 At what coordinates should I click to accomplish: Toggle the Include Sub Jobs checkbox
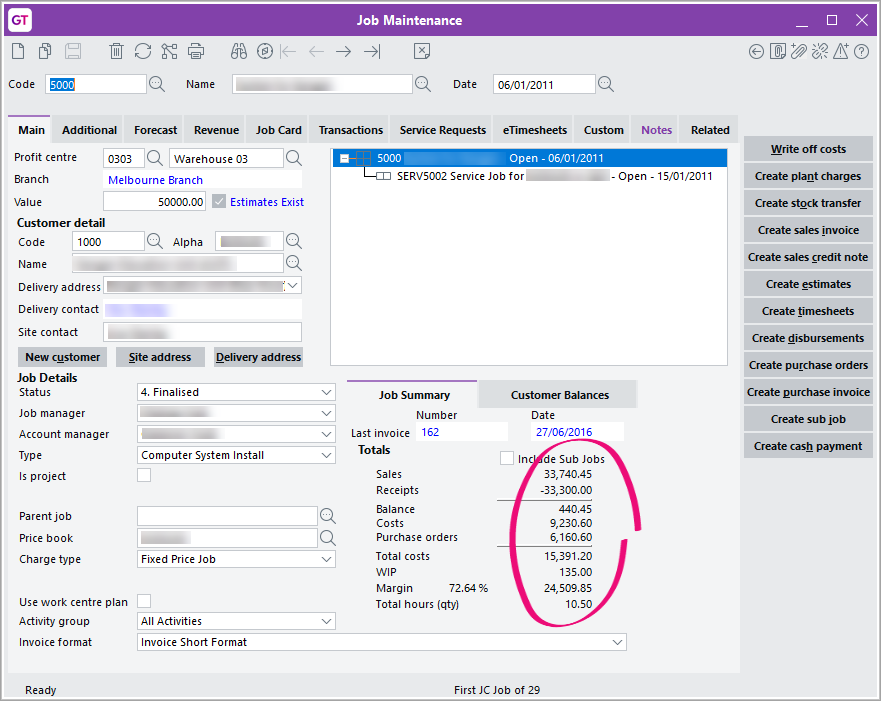pyautogui.click(x=507, y=458)
